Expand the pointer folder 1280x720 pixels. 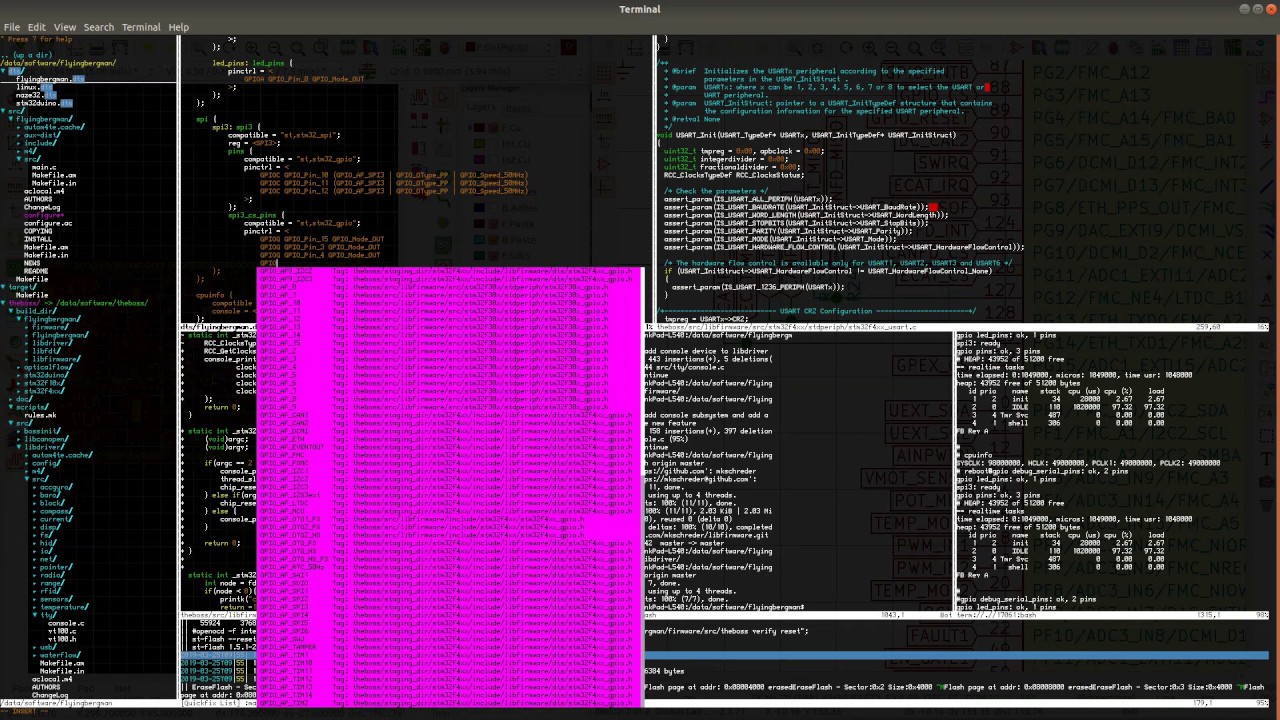pyautogui.click(x=54, y=567)
